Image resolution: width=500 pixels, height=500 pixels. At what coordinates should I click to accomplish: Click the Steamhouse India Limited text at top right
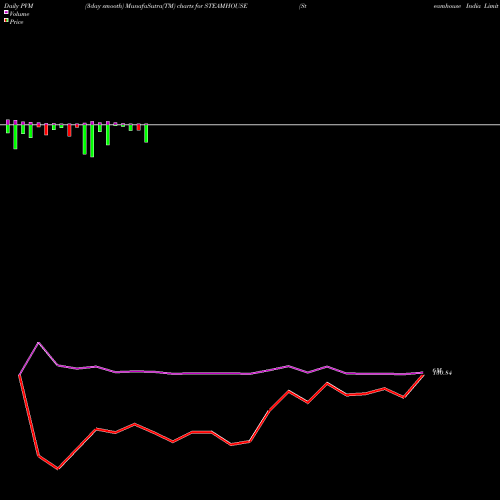[466, 6]
